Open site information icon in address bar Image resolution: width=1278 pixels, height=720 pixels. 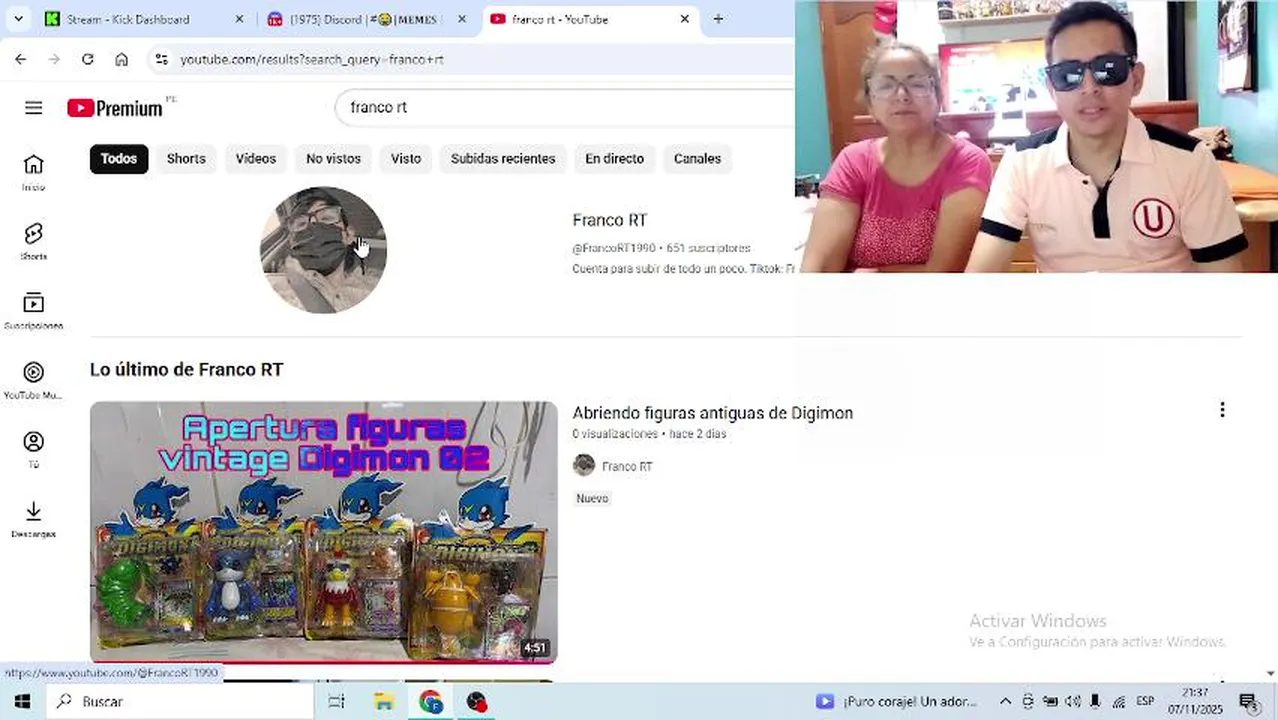click(161, 59)
